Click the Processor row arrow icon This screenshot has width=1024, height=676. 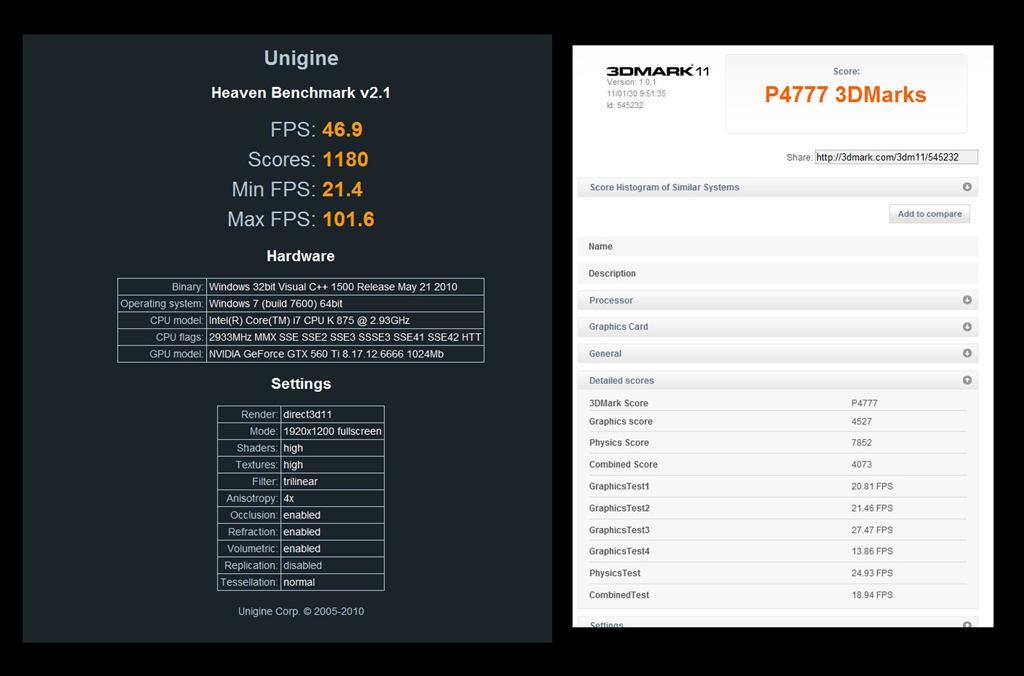(x=967, y=300)
